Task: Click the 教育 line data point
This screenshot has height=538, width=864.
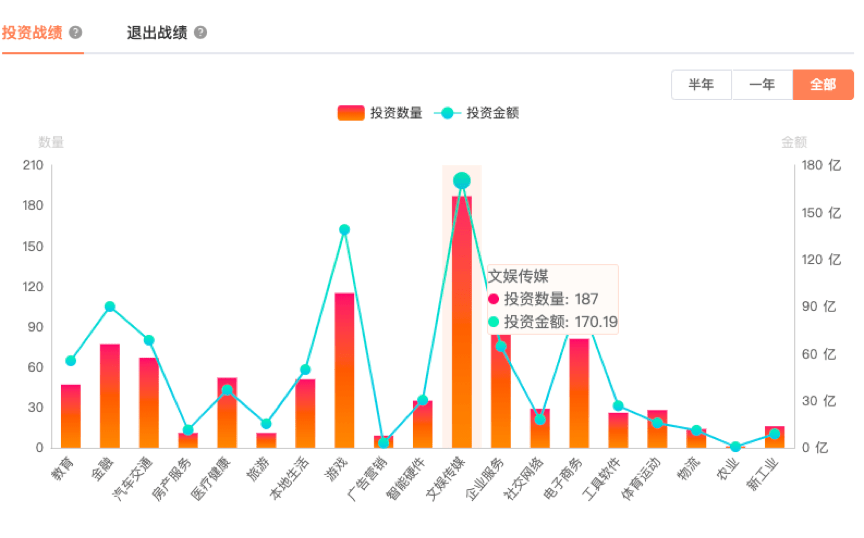Action: click(70, 361)
